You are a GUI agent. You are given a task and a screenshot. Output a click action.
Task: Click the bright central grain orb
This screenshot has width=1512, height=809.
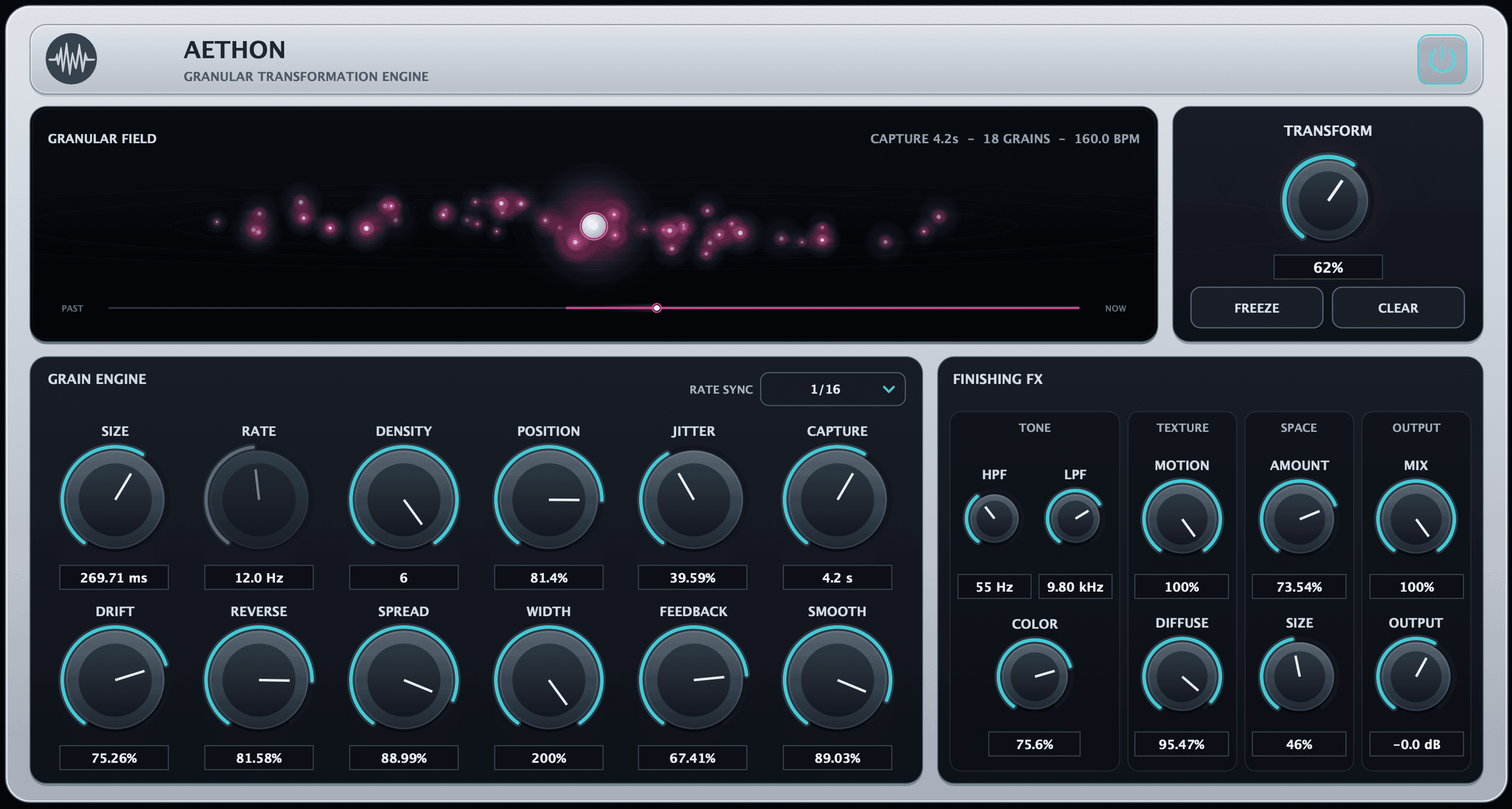(x=593, y=225)
